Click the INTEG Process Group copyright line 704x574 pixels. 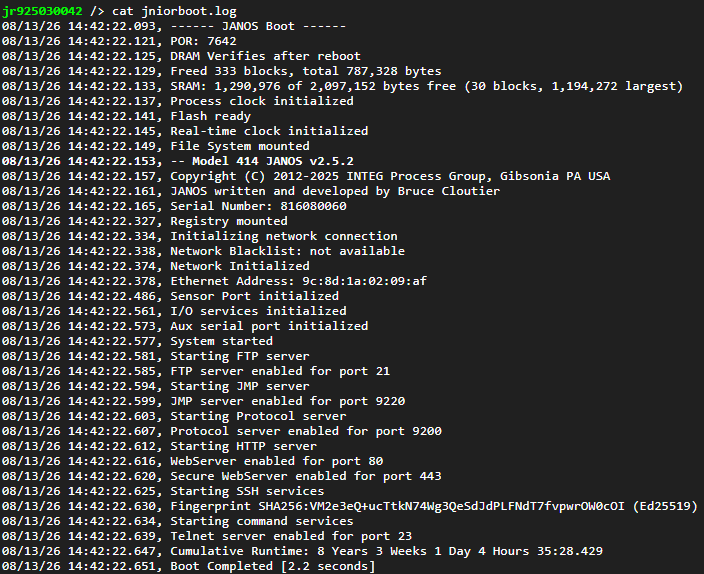[306, 176]
